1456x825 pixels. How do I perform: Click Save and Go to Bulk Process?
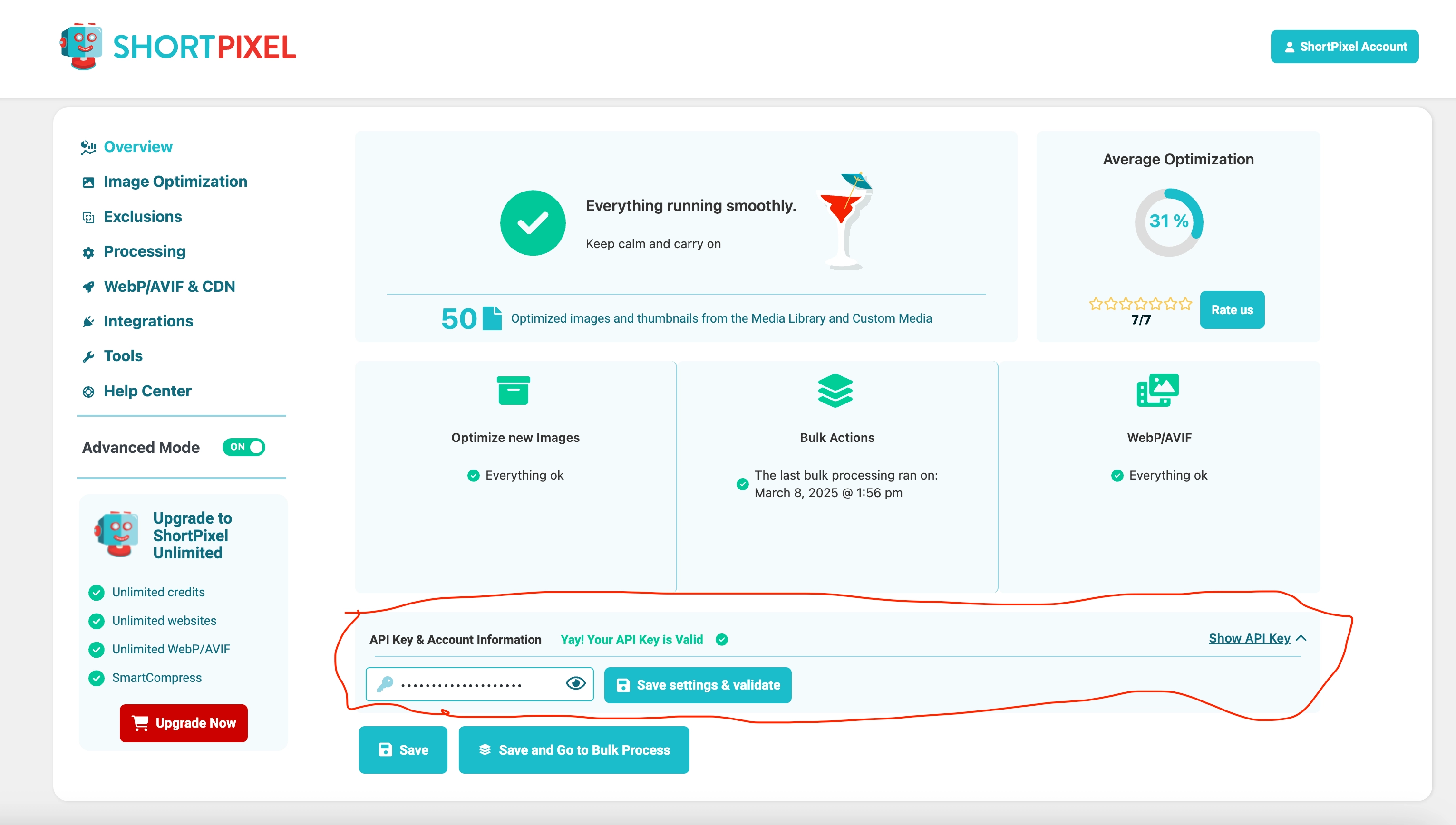point(574,749)
